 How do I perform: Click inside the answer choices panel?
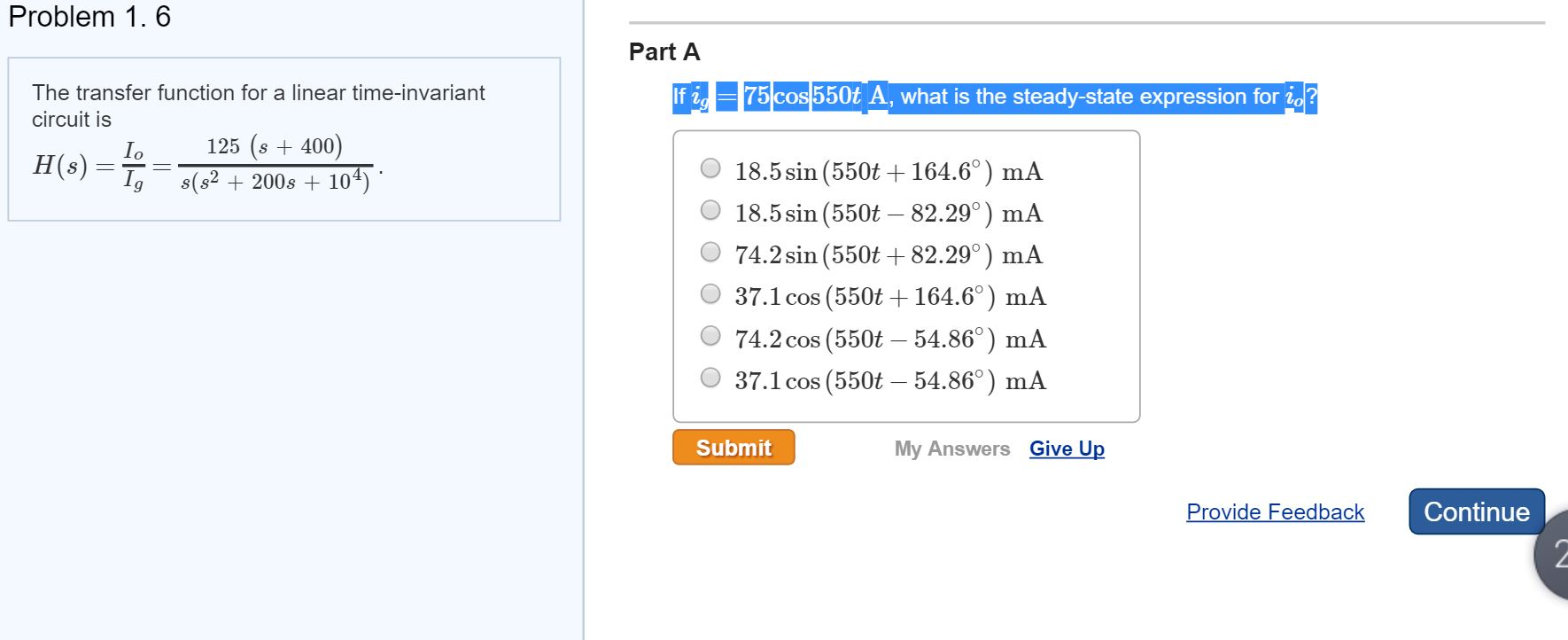point(904,275)
